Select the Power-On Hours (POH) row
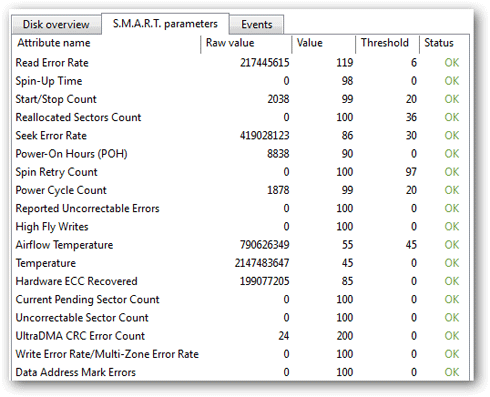The image size is (490, 397). (241, 154)
